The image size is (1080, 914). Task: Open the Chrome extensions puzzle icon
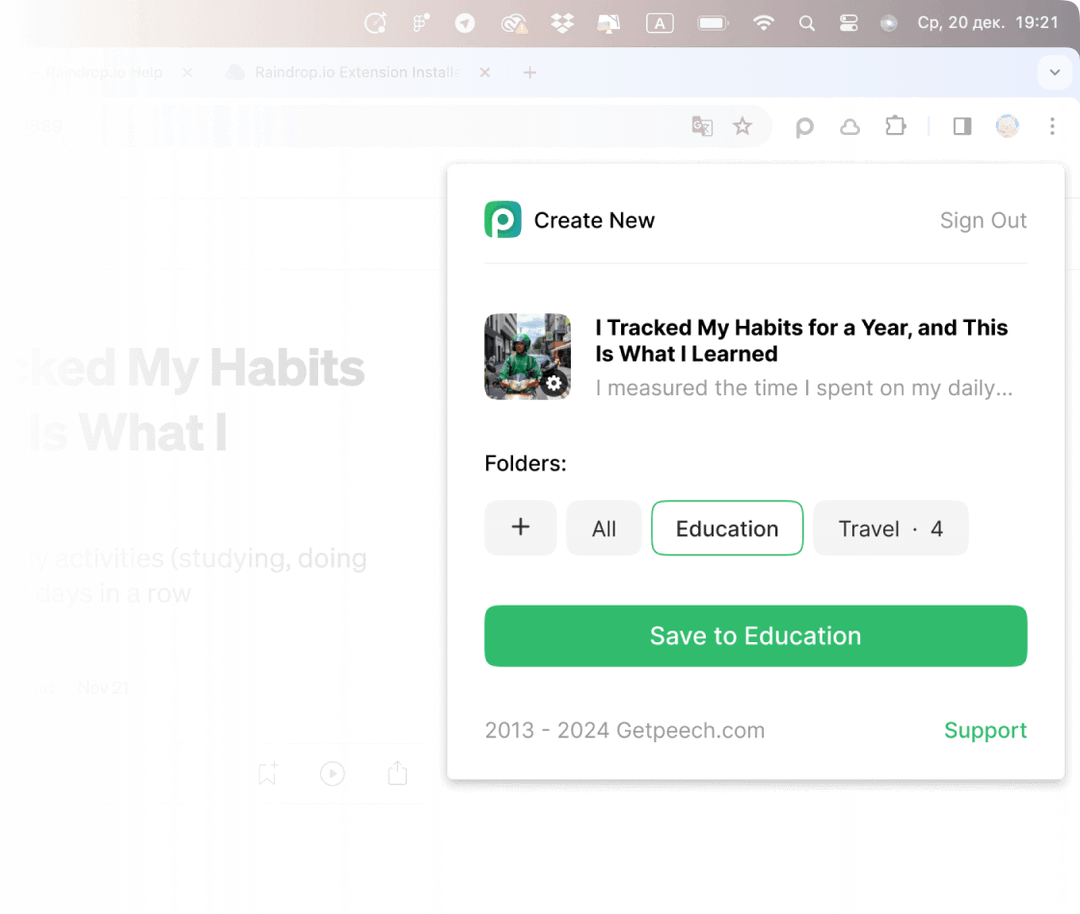click(x=895, y=126)
